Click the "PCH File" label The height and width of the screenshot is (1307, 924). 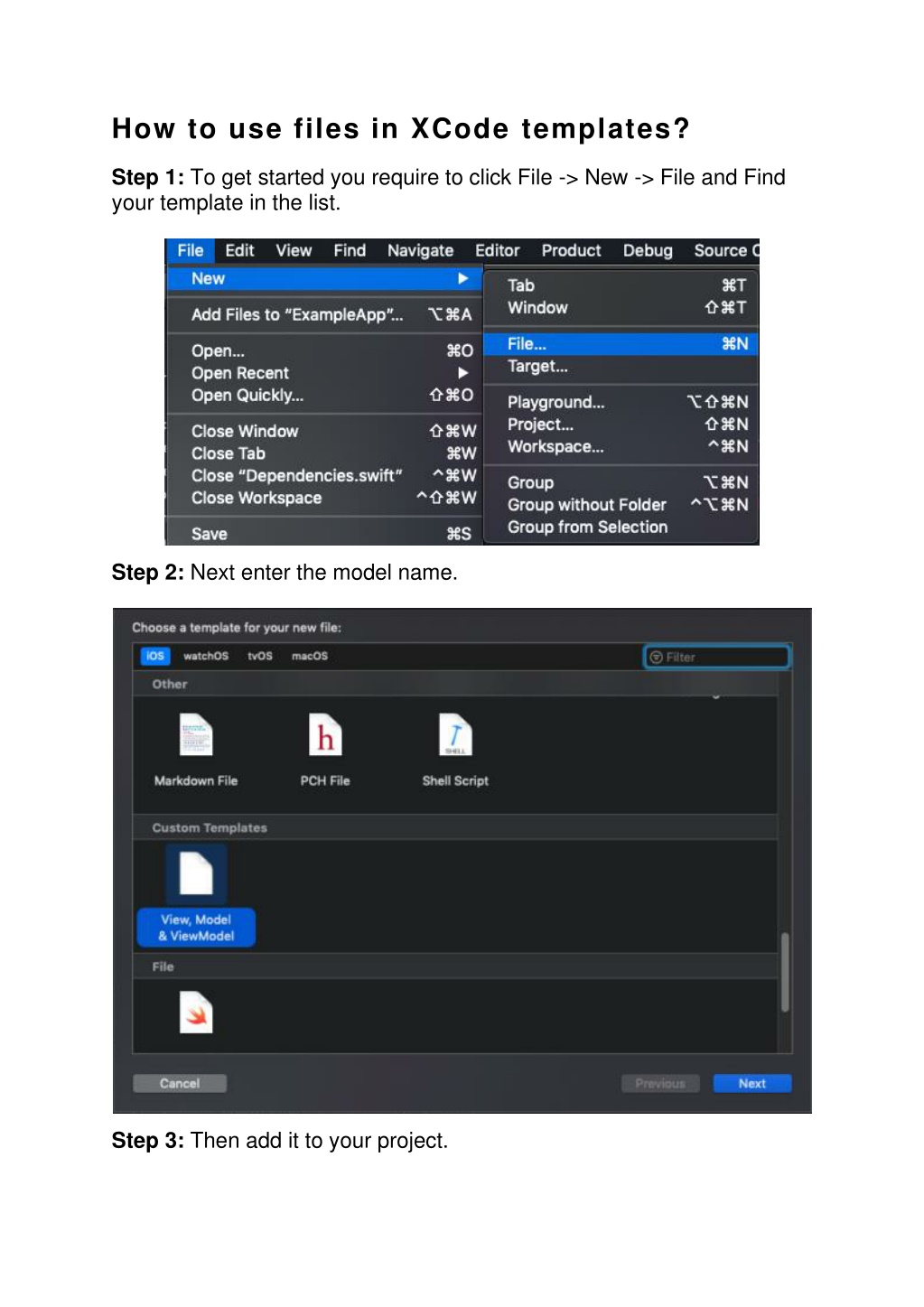[325, 780]
